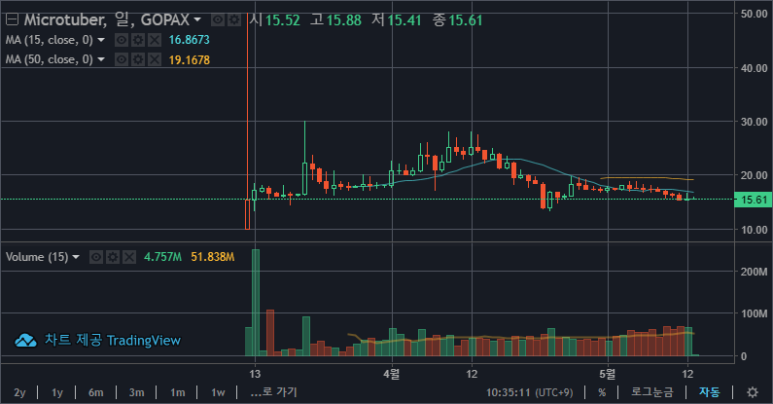Open Volume indicator settings gear

[x=112, y=257]
